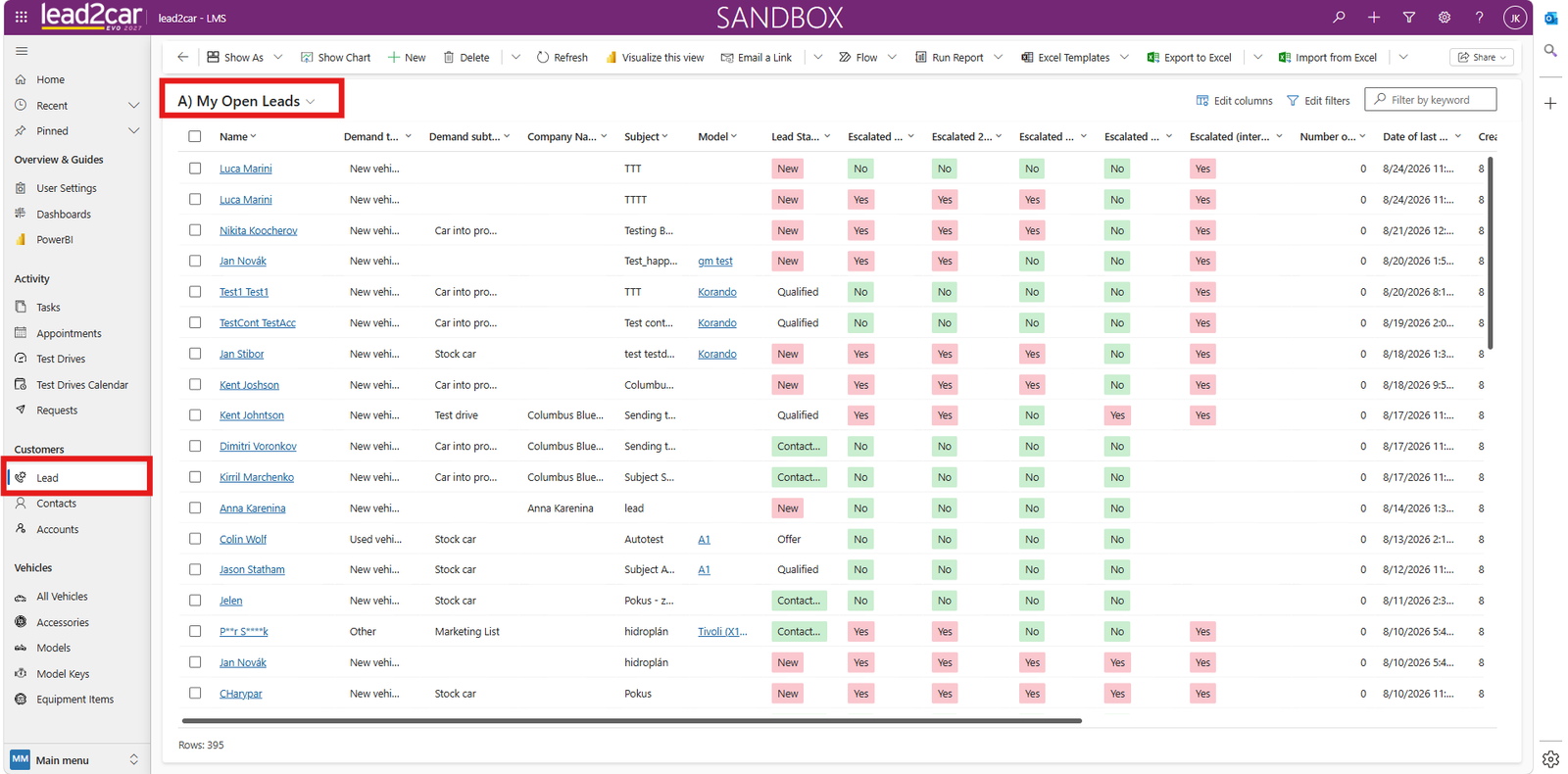Screen dimensions: 1568x774
Task: Go back with the left arrow
Action: pos(182,57)
